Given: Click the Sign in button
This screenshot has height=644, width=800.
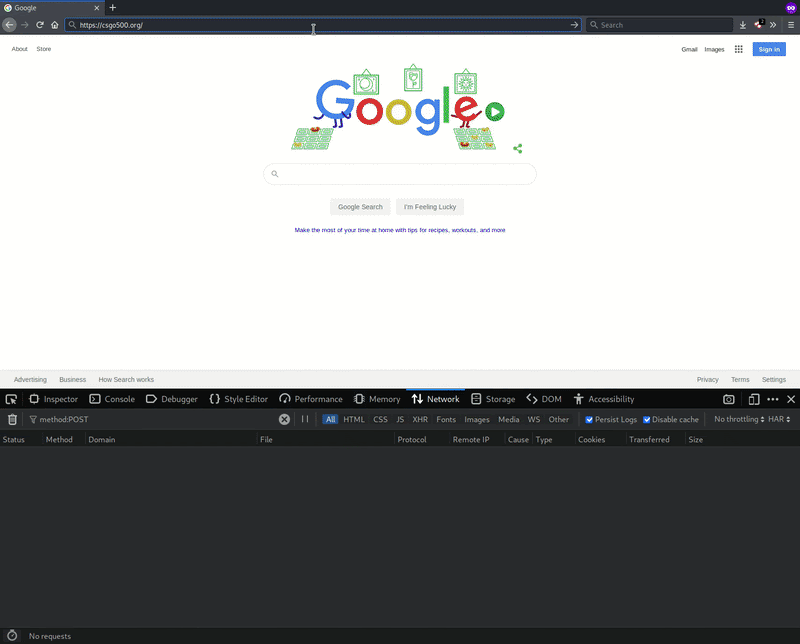Looking at the screenshot, I should pyautogui.click(x=769, y=49).
